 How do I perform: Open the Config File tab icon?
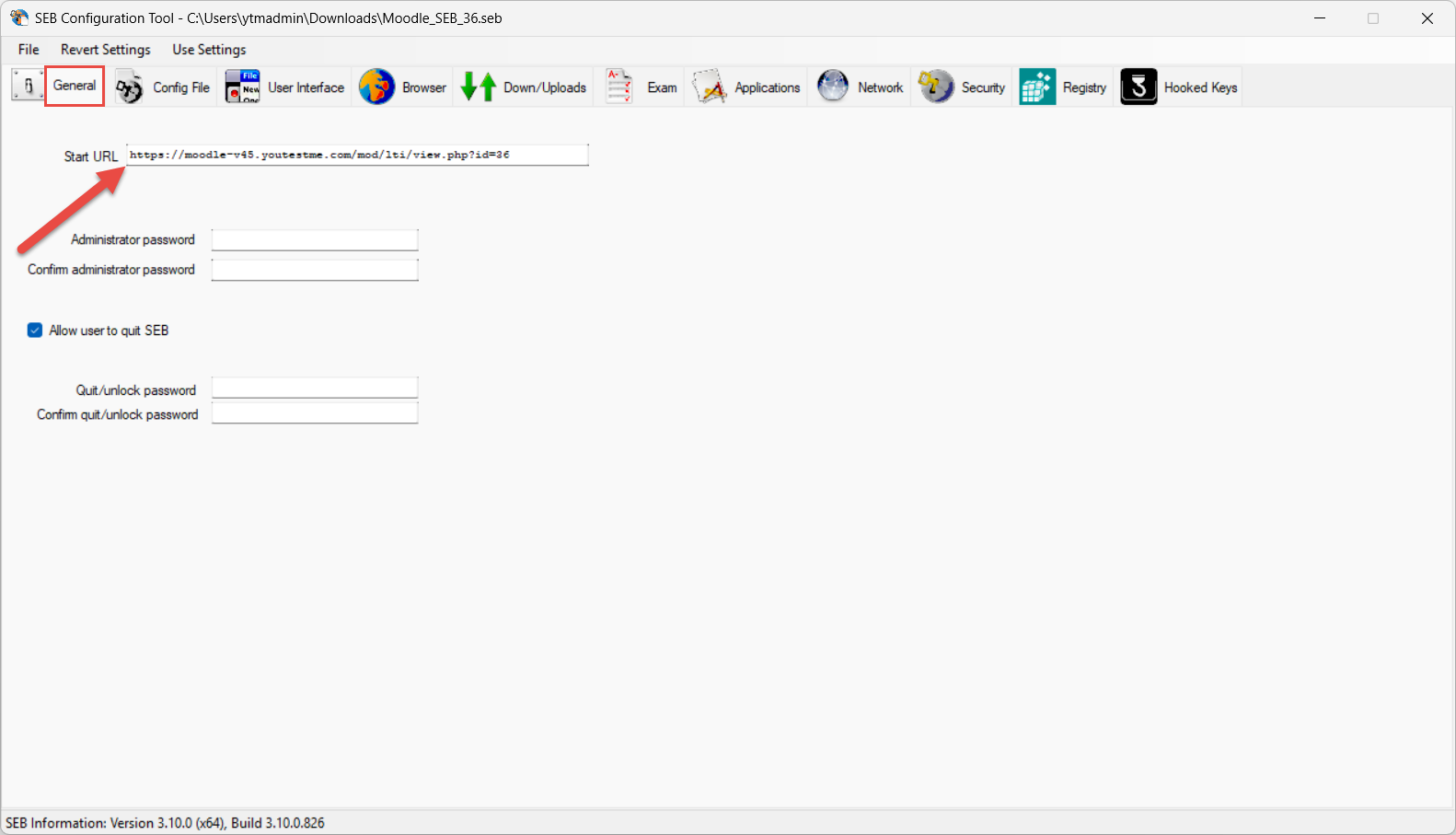point(130,87)
